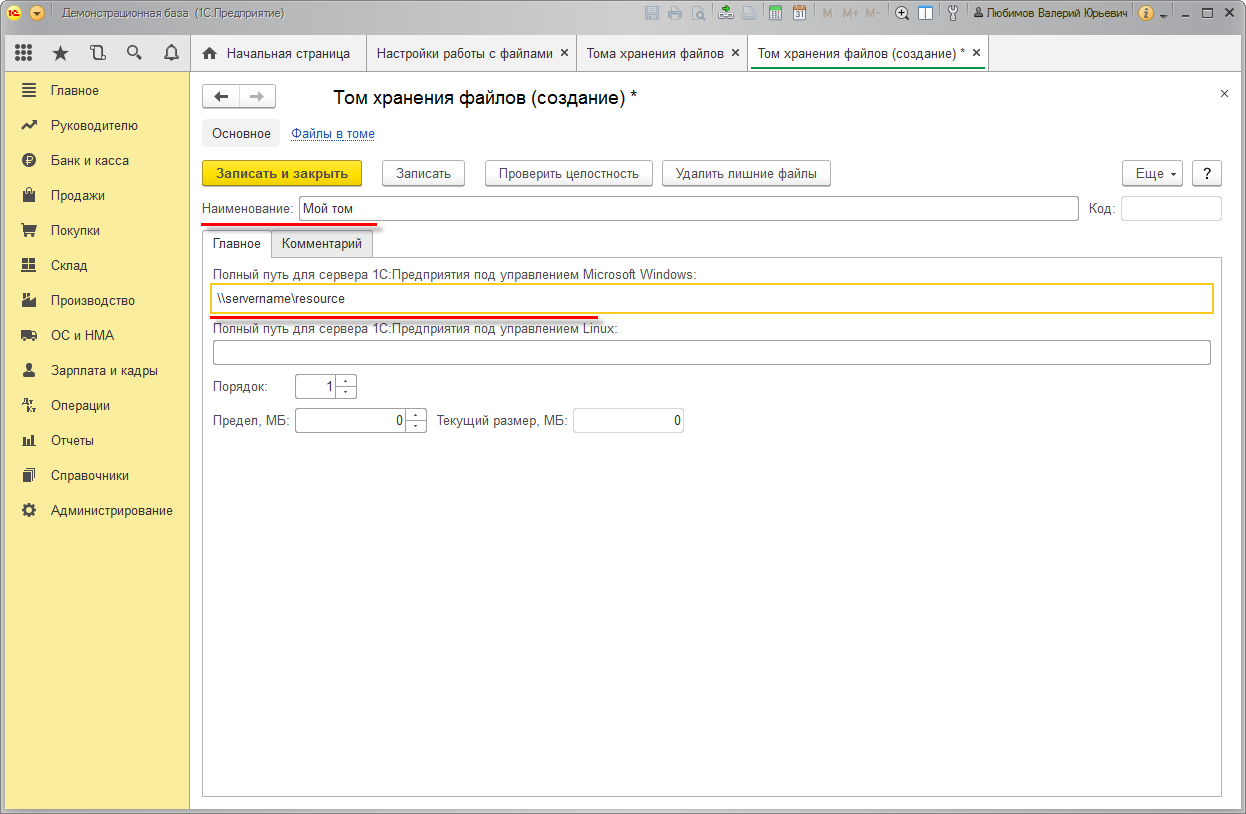
Task: Click Проверить целостность button
Action: pos(569,173)
